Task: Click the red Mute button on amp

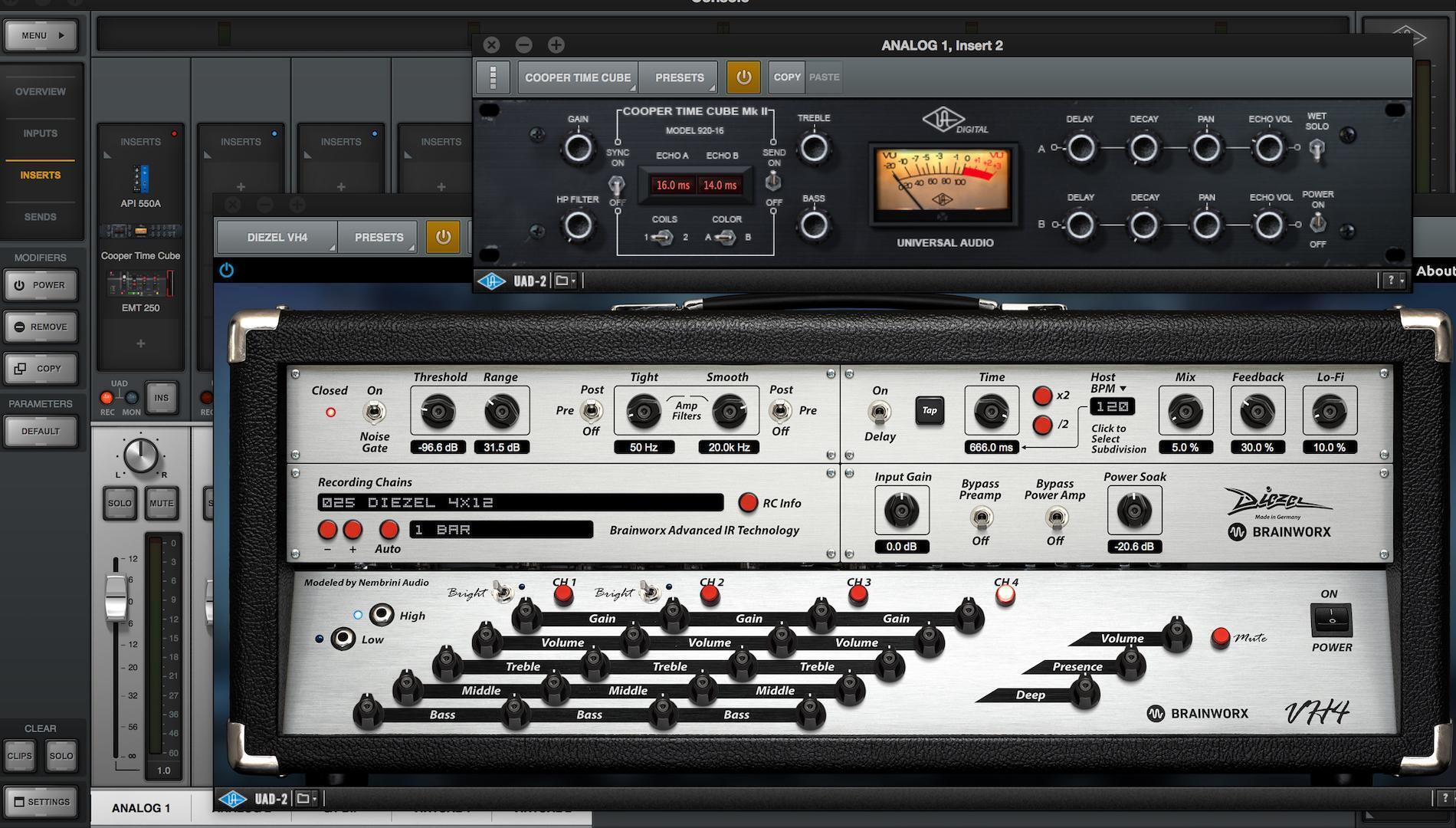Action: click(1220, 637)
